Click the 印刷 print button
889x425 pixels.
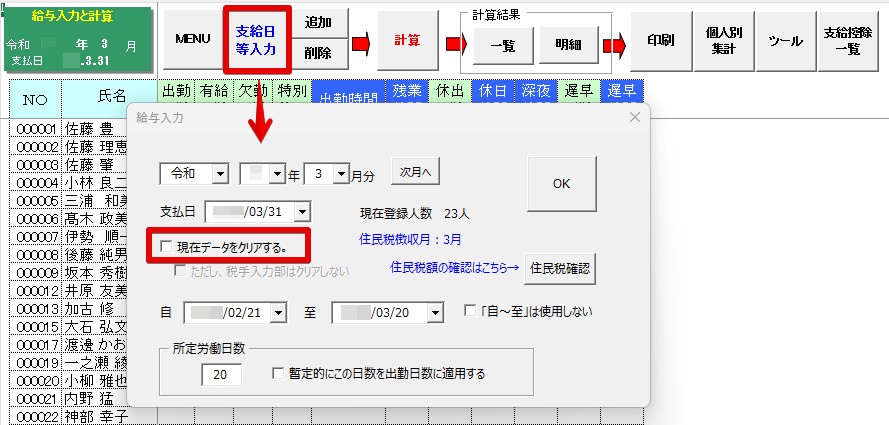660,40
